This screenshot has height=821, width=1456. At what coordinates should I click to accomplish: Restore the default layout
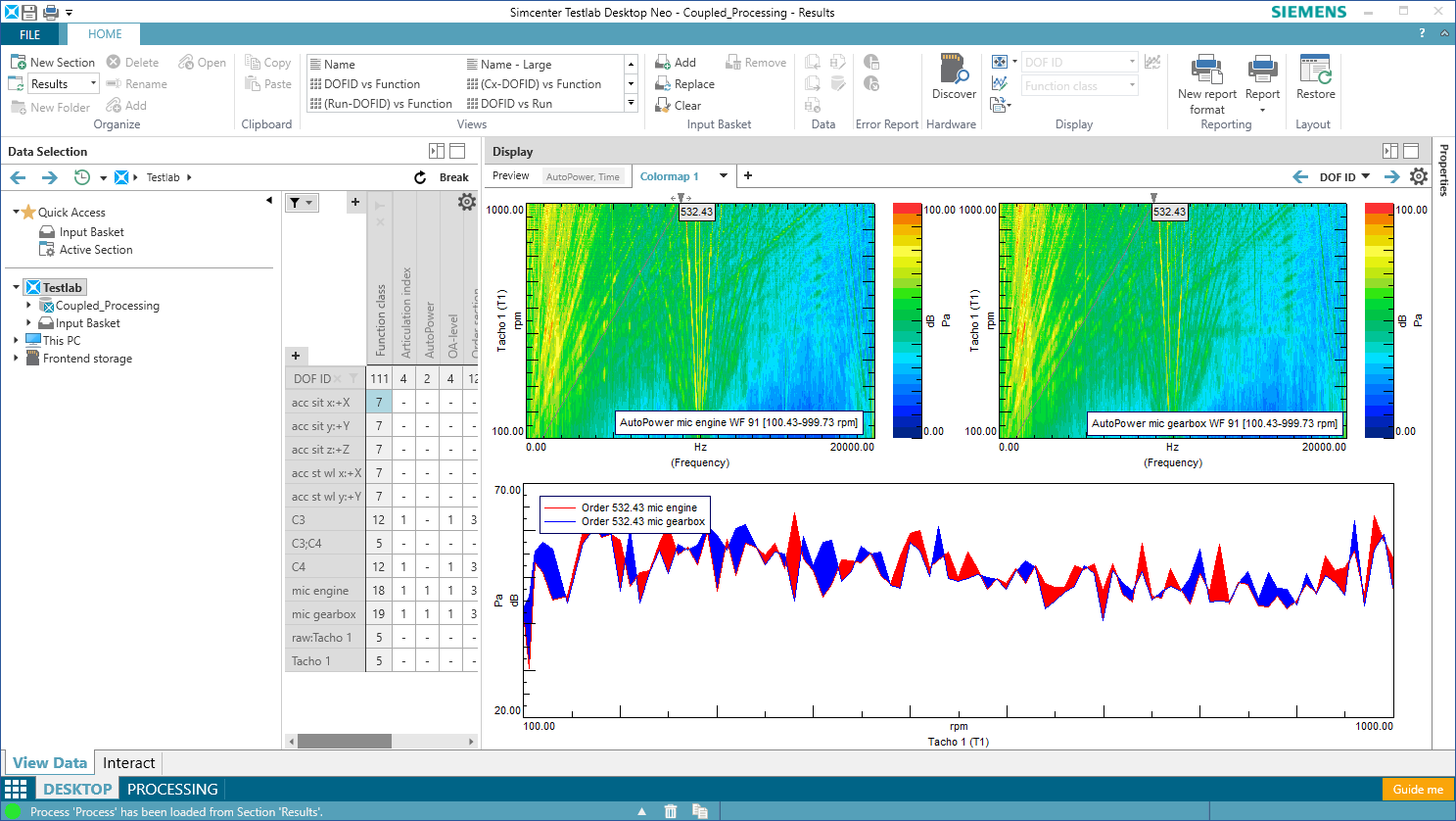point(1315,77)
